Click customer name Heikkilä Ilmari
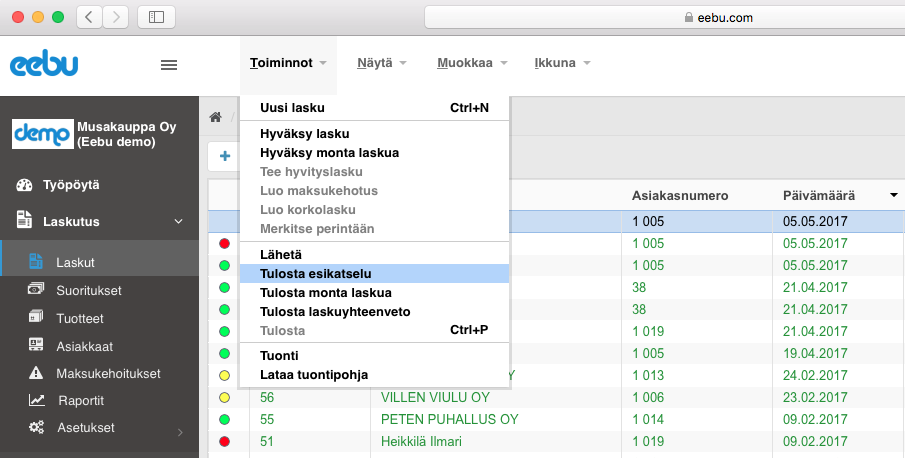 421,442
